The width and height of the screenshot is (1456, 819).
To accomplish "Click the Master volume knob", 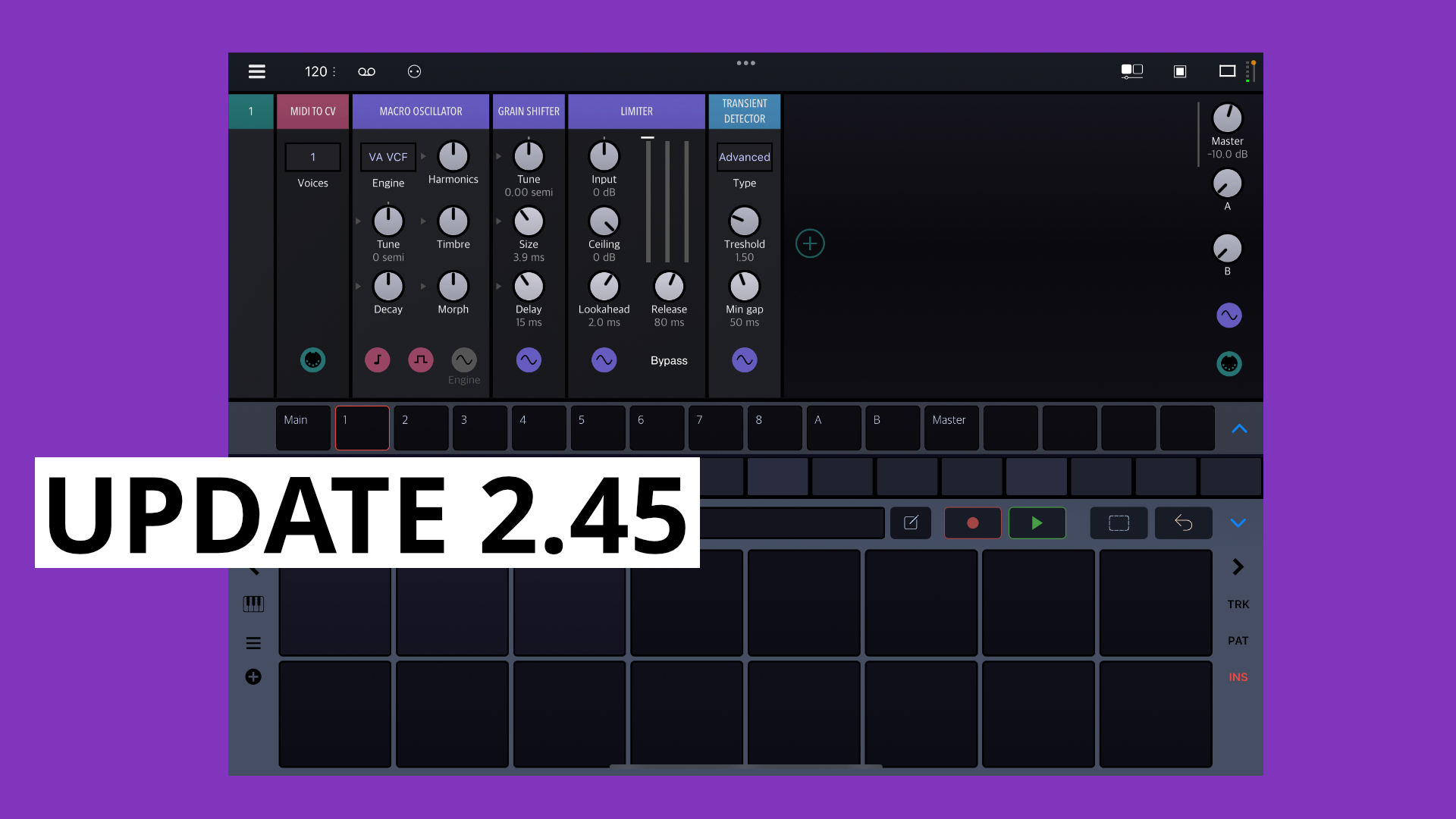I will (1227, 118).
